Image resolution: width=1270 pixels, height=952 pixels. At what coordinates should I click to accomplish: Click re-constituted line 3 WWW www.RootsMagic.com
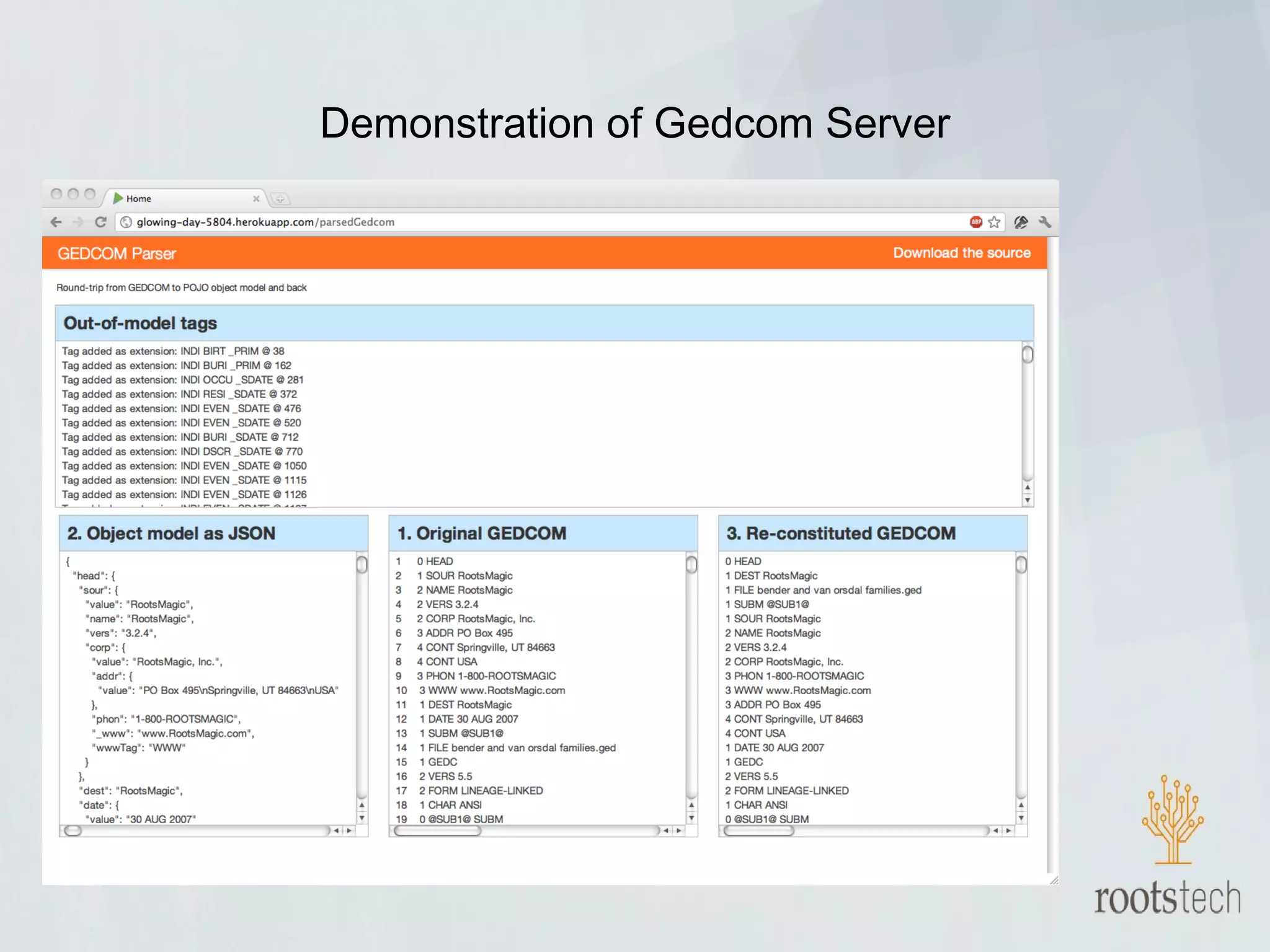tap(798, 690)
